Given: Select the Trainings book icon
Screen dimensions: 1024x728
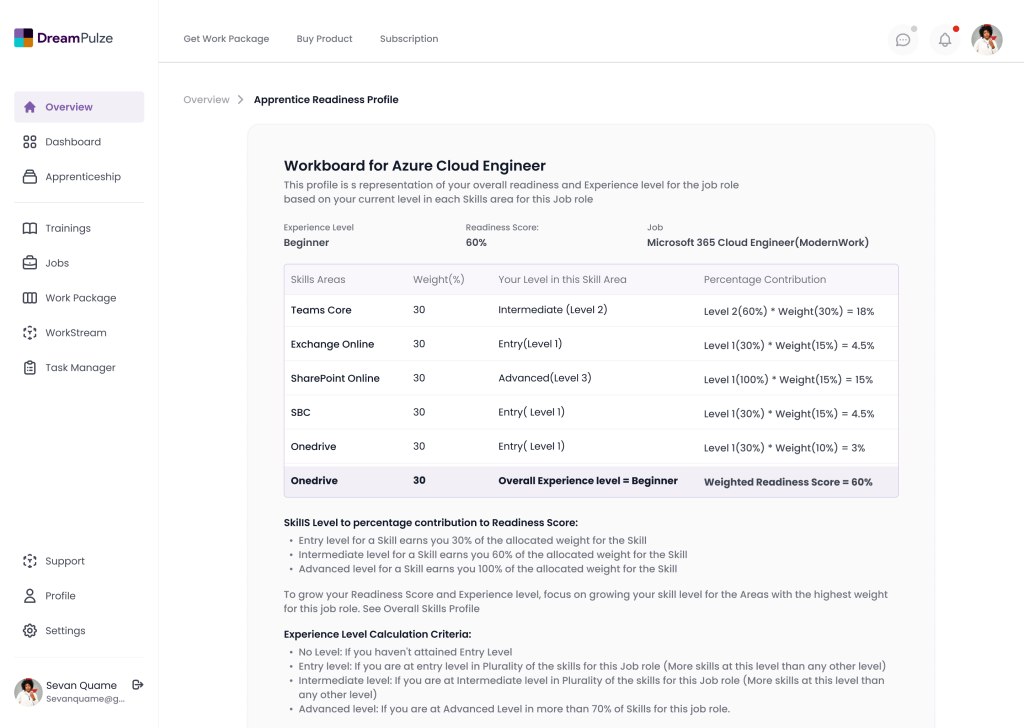Looking at the screenshot, I should (30, 229).
